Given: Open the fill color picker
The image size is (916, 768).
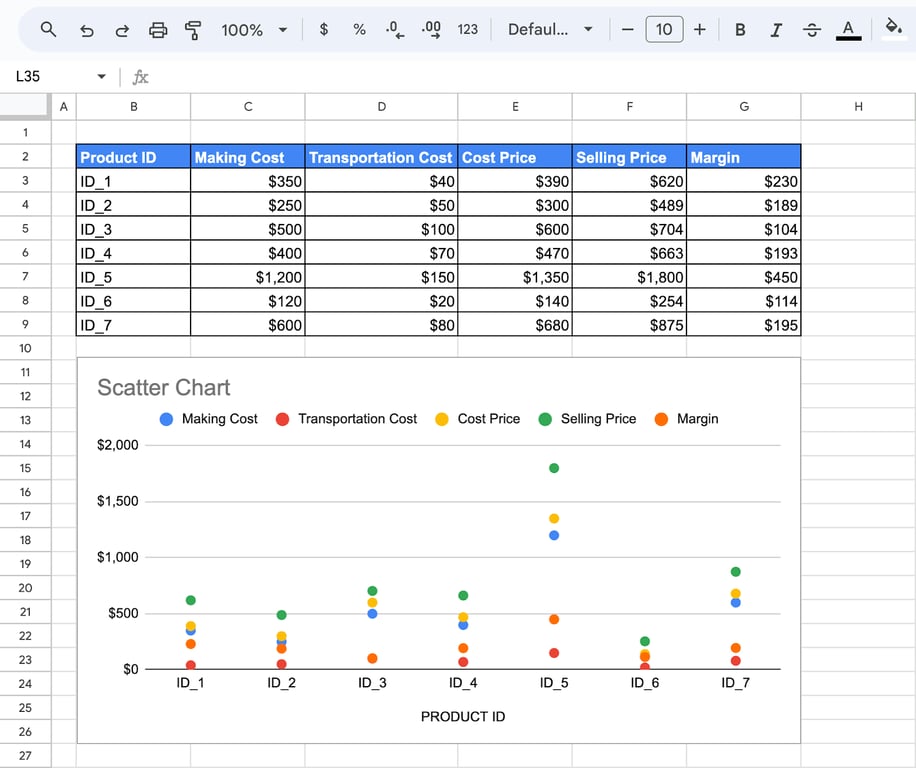Looking at the screenshot, I should [893, 28].
